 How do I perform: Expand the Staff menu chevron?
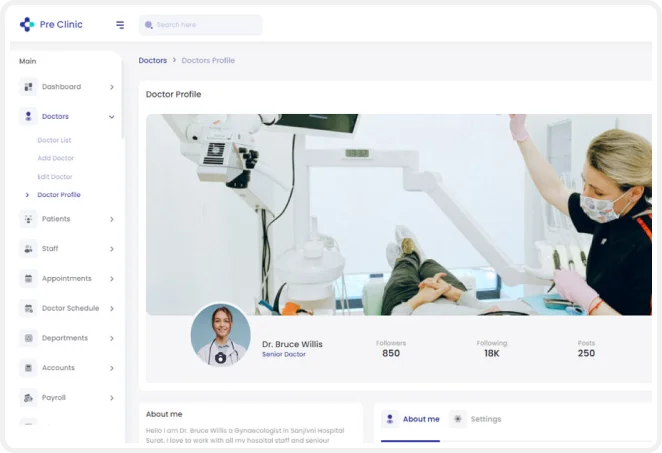tap(112, 249)
